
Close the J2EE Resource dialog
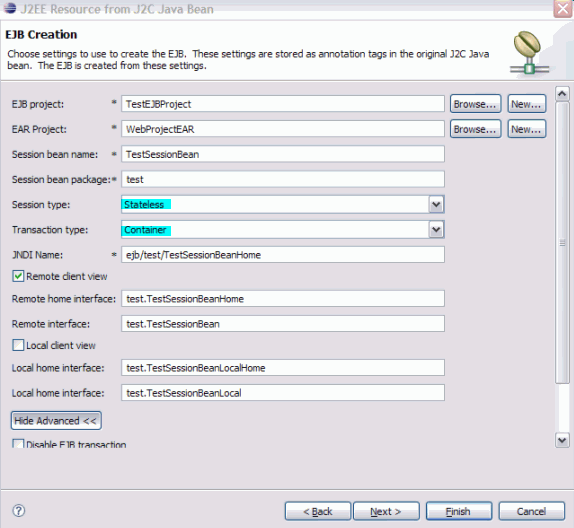(x=563, y=8)
